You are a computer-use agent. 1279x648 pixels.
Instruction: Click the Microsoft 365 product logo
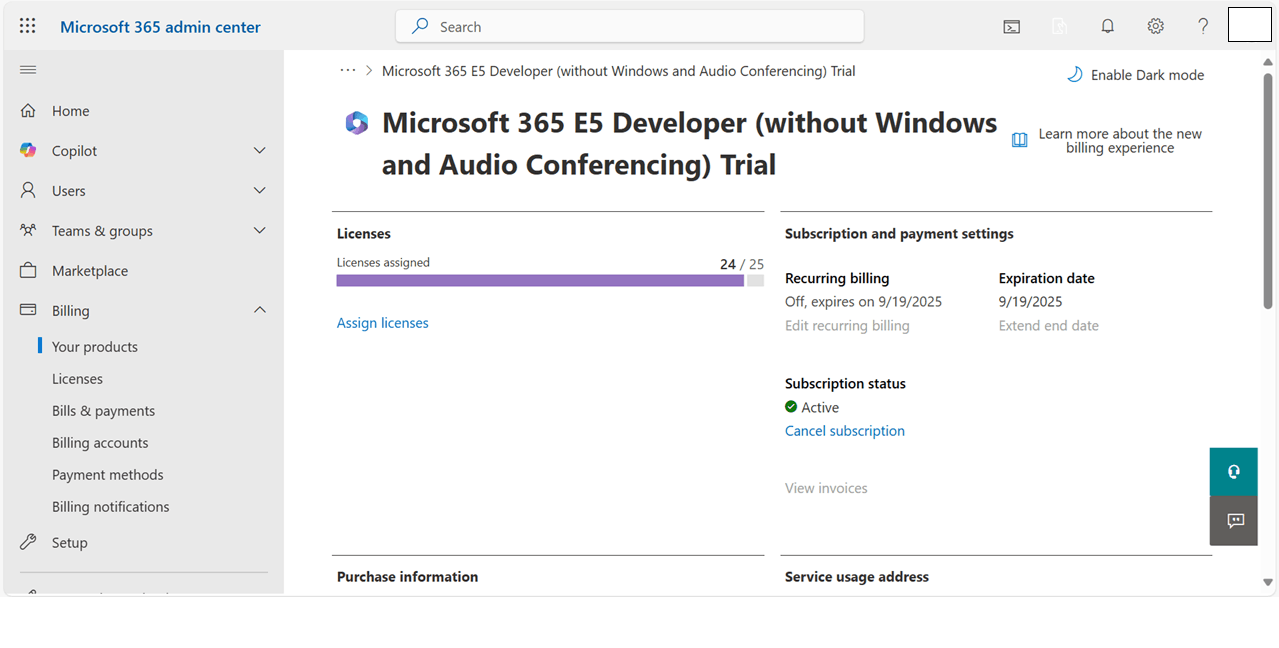point(357,123)
